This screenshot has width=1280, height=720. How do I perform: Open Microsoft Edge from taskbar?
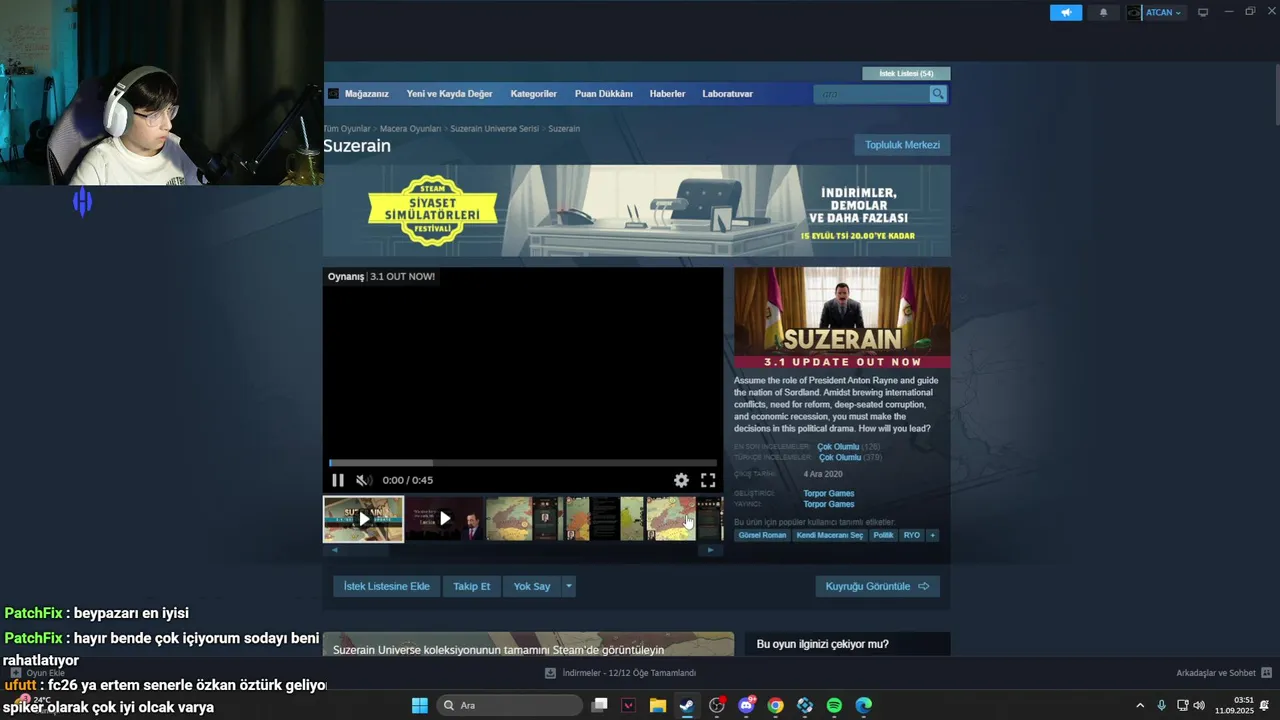pyautogui.click(x=863, y=705)
